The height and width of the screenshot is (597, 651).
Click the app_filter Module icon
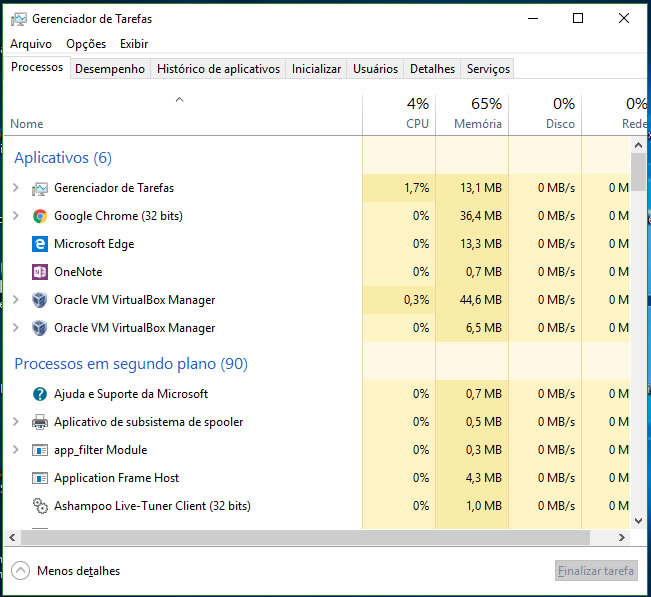[40, 450]
